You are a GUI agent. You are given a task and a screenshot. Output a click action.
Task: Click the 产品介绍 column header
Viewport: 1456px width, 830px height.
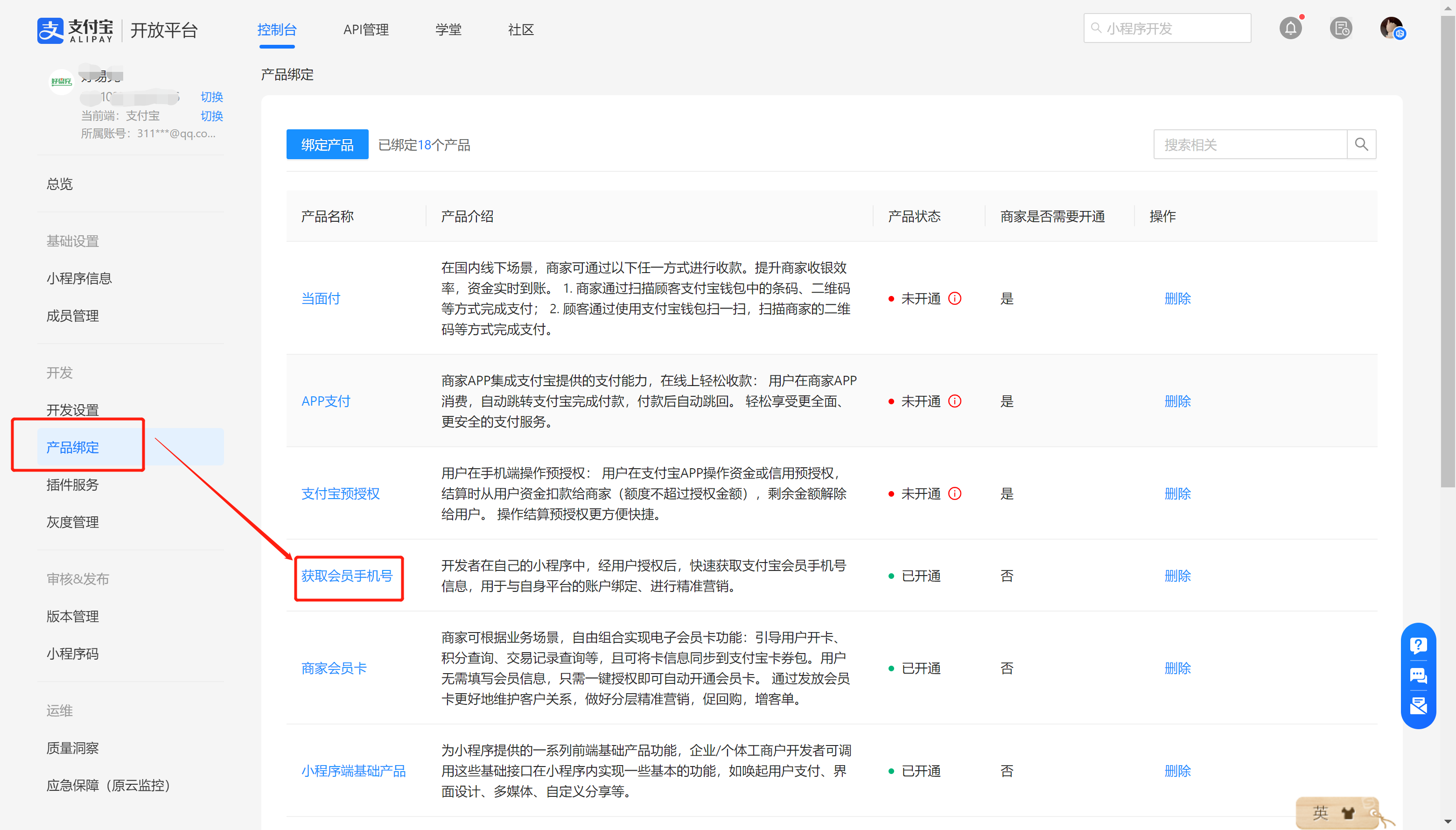467,216
